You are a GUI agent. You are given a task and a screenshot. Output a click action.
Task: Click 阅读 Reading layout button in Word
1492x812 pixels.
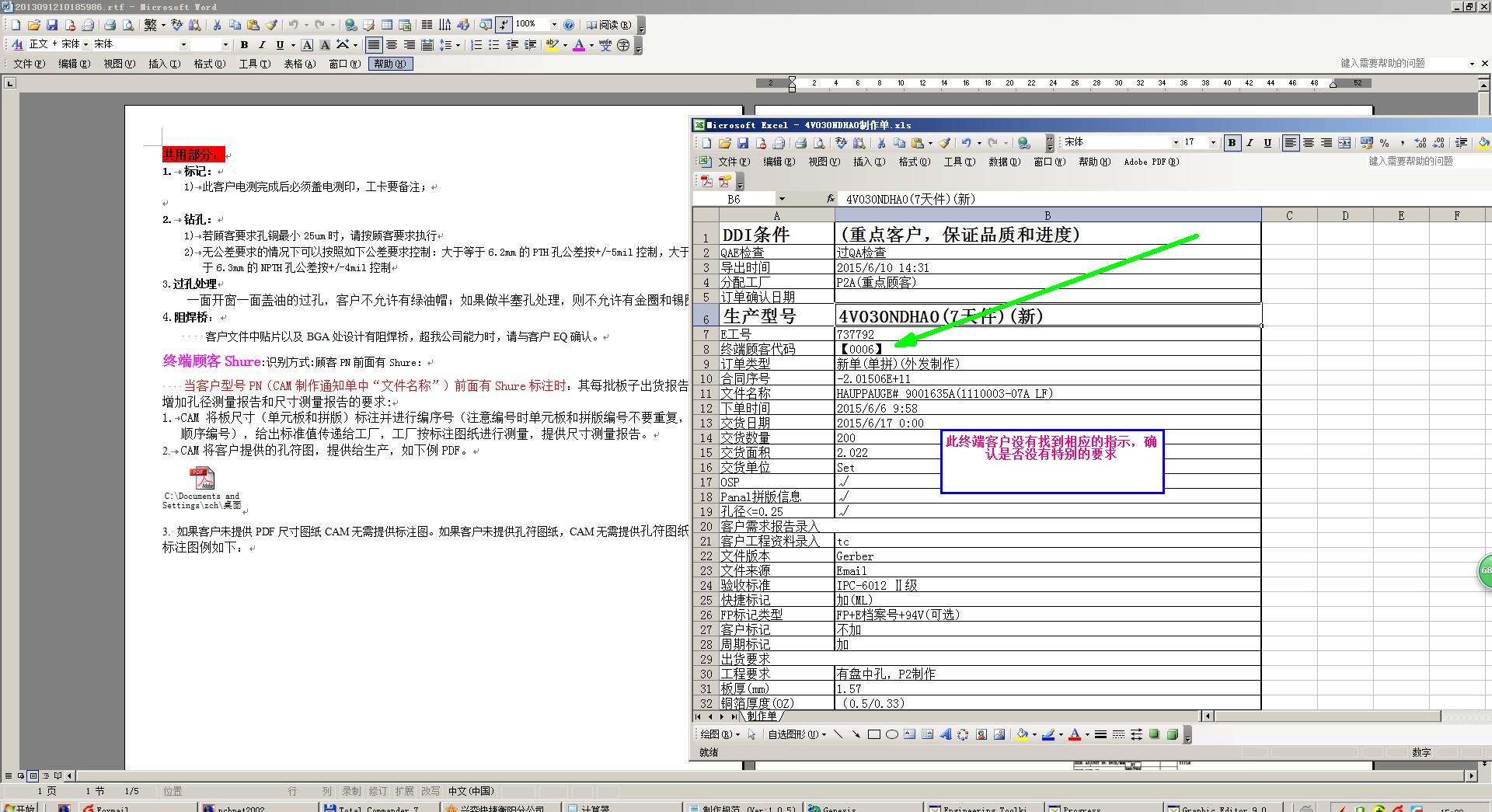(608, 25)
